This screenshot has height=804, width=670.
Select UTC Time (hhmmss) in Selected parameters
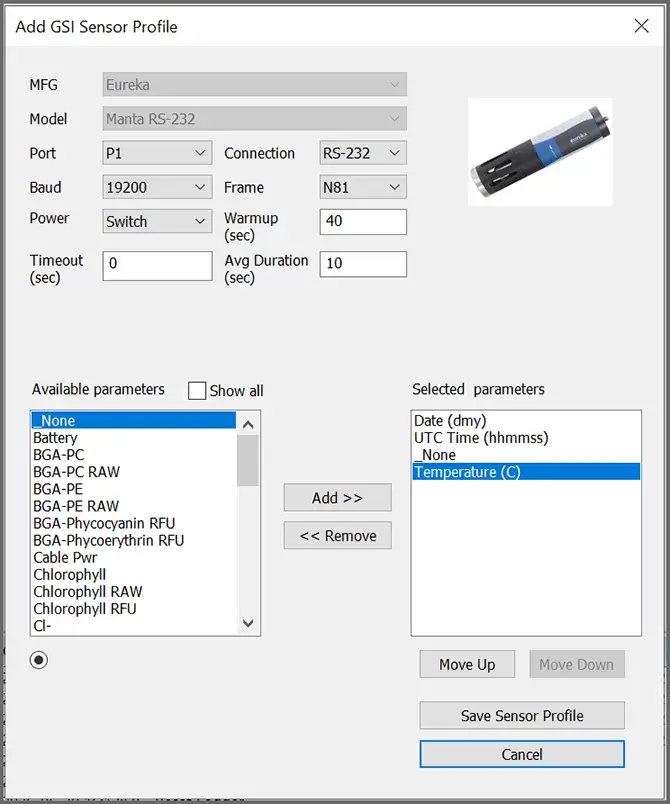(x=526, y=438)
